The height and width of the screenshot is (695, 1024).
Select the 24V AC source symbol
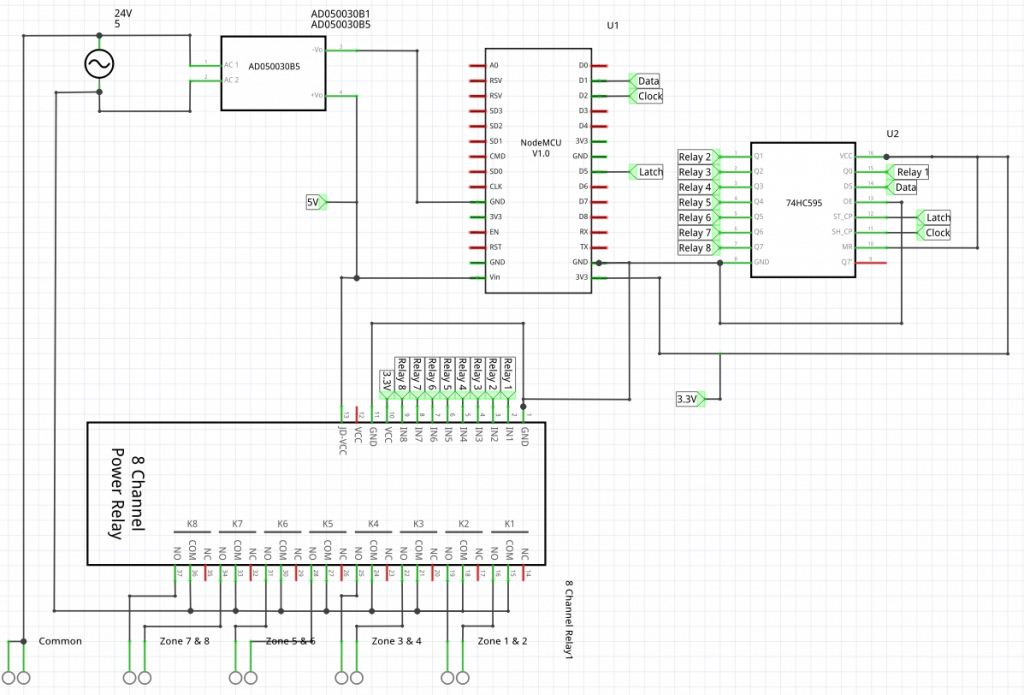pos(99,64)
